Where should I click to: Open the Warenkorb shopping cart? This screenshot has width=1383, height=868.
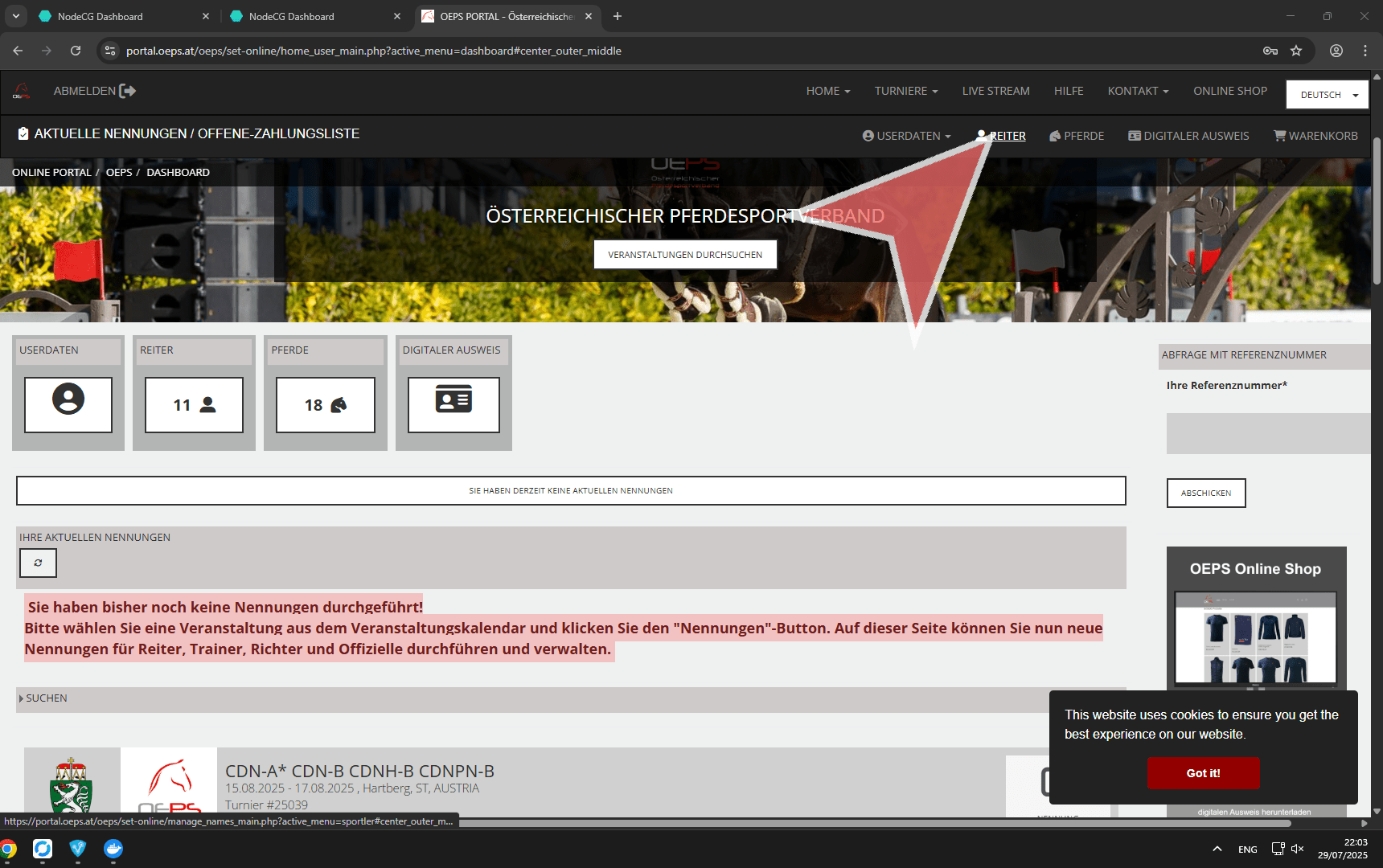pyautogui.click(x=1315, y=136)
